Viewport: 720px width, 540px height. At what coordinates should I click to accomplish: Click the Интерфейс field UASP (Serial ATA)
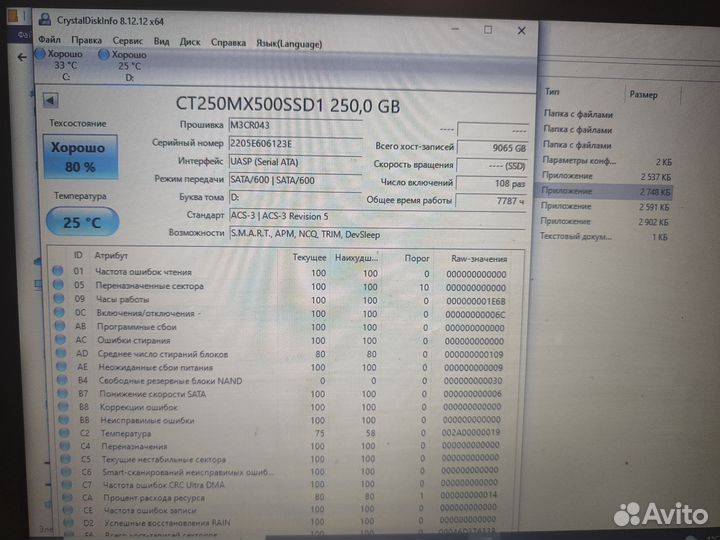pyautogui.click(x=295, y=162)
